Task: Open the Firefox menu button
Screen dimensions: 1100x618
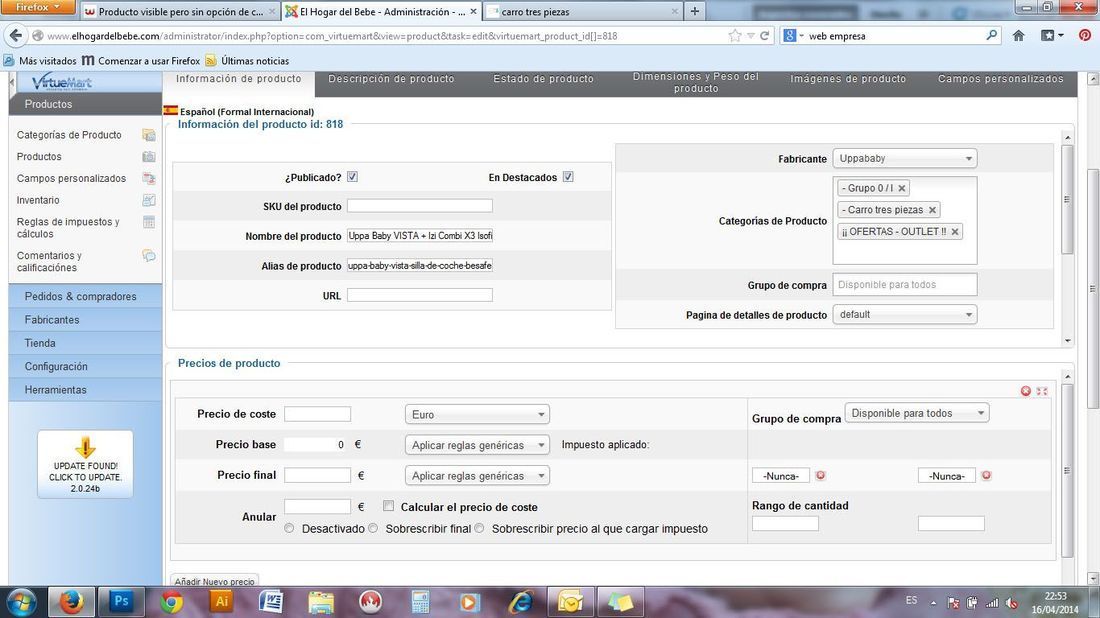Action: click(40, 7)
